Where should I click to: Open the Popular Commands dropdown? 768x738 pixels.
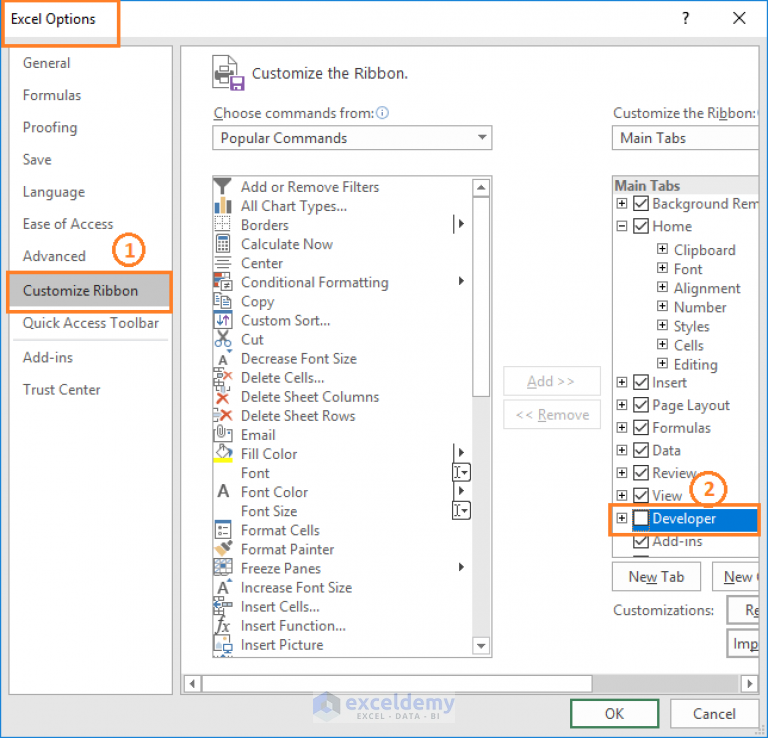tap(352, 138)
